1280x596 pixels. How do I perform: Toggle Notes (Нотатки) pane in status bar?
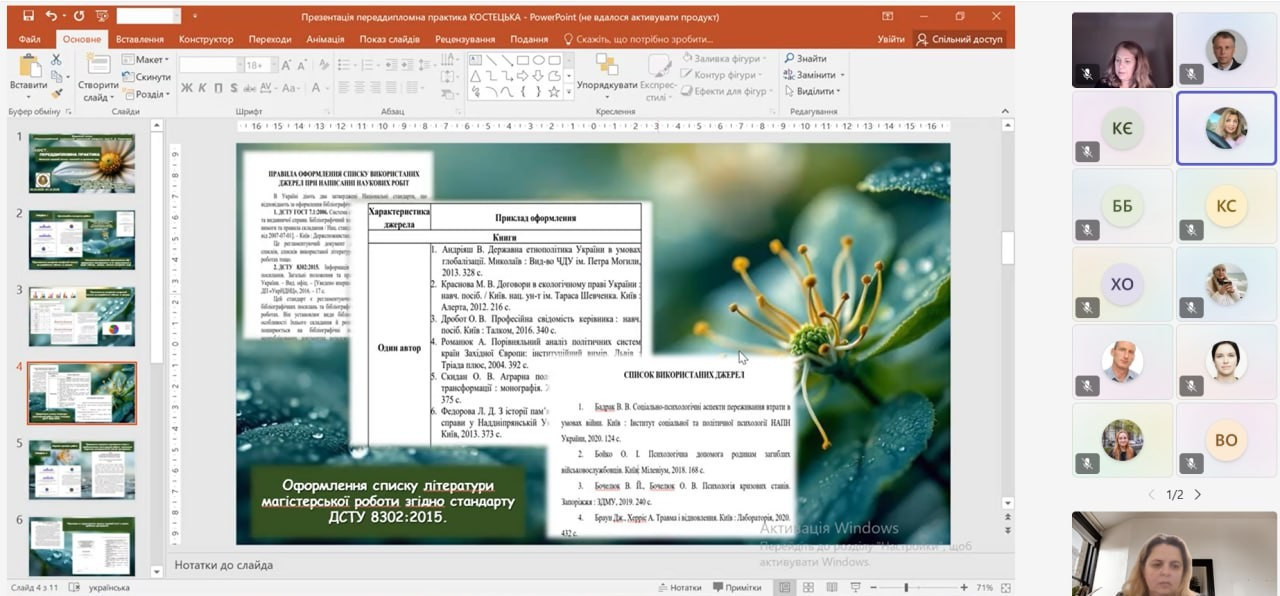[679, 588]
